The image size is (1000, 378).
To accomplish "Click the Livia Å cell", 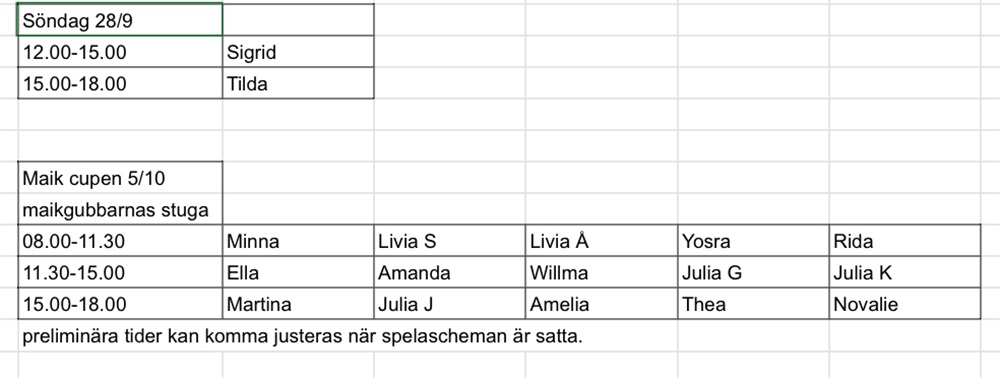I will pyautogui.click(x=601, y=240).
